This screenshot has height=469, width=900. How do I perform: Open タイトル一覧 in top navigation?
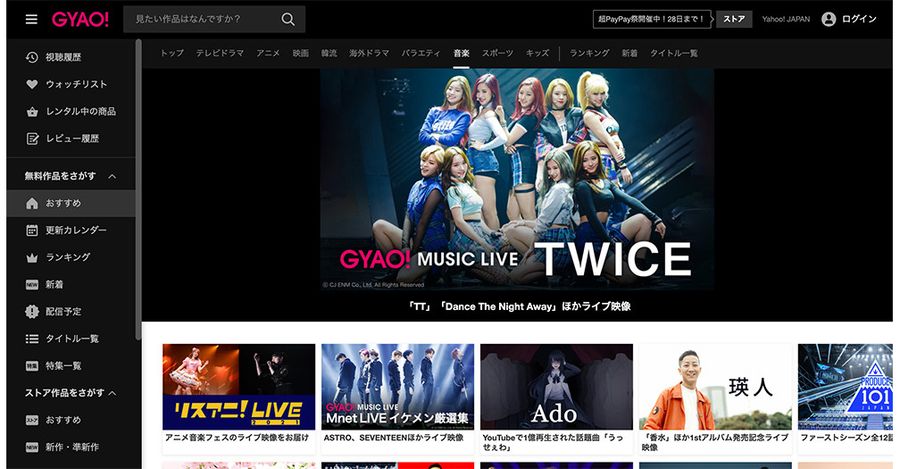pos(674,53)
